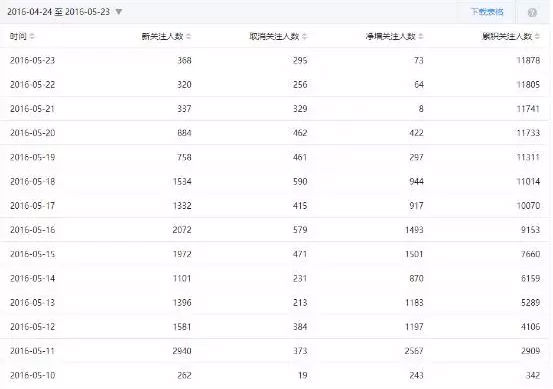553x389 pixels.
Task: Click new followers value 1534
Action: [x=182, y=182]
